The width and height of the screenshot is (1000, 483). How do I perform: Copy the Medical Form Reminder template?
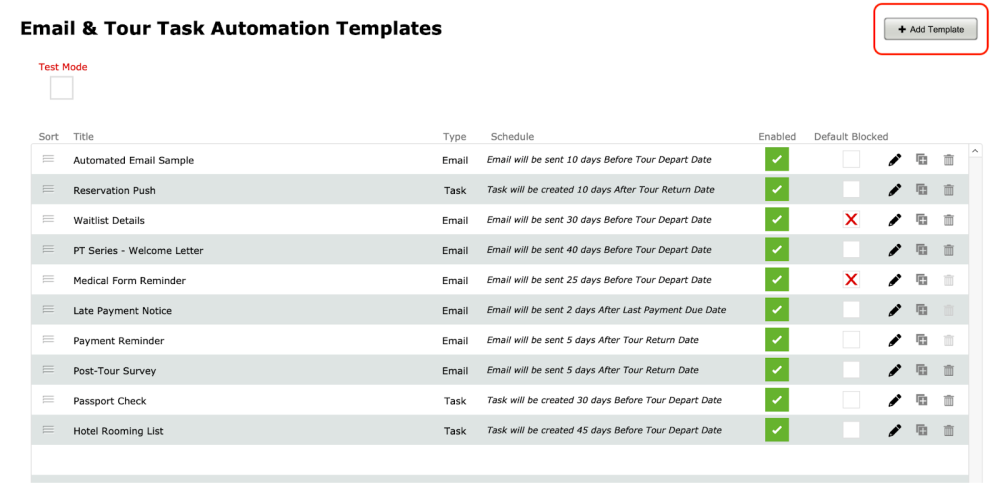point(922,280)
